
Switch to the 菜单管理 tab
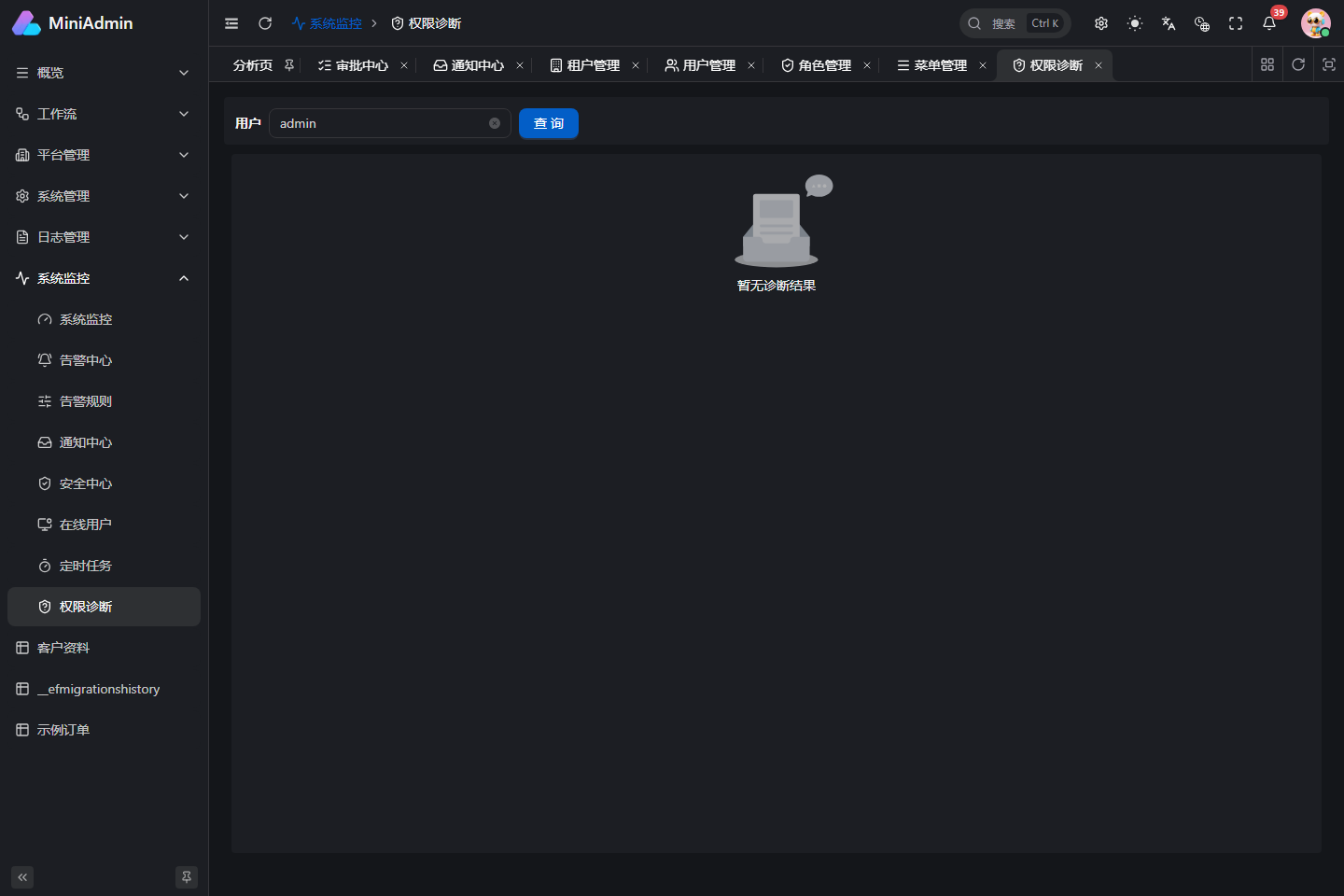931,65
